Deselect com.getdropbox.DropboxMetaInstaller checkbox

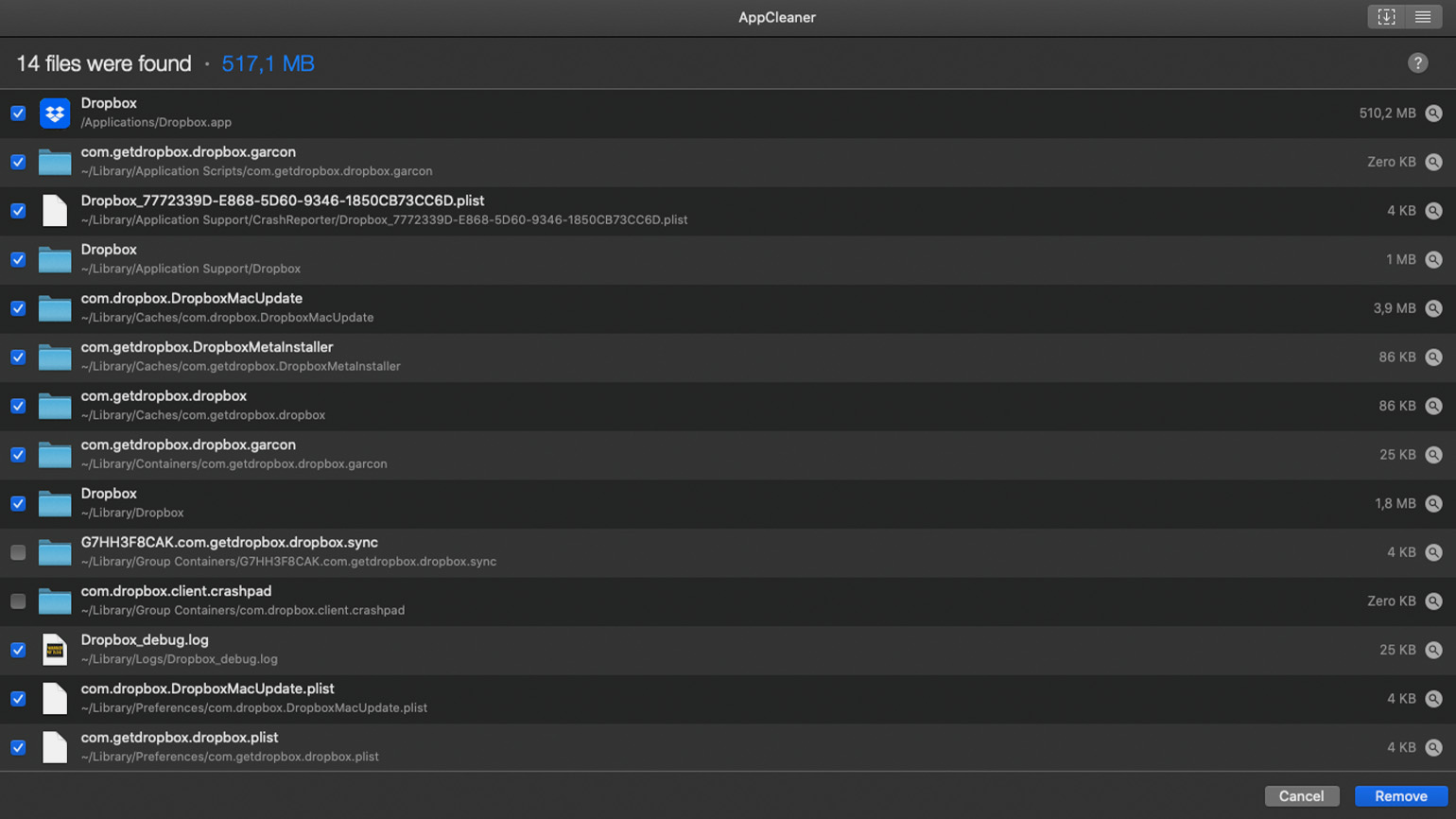click(18, 357)
